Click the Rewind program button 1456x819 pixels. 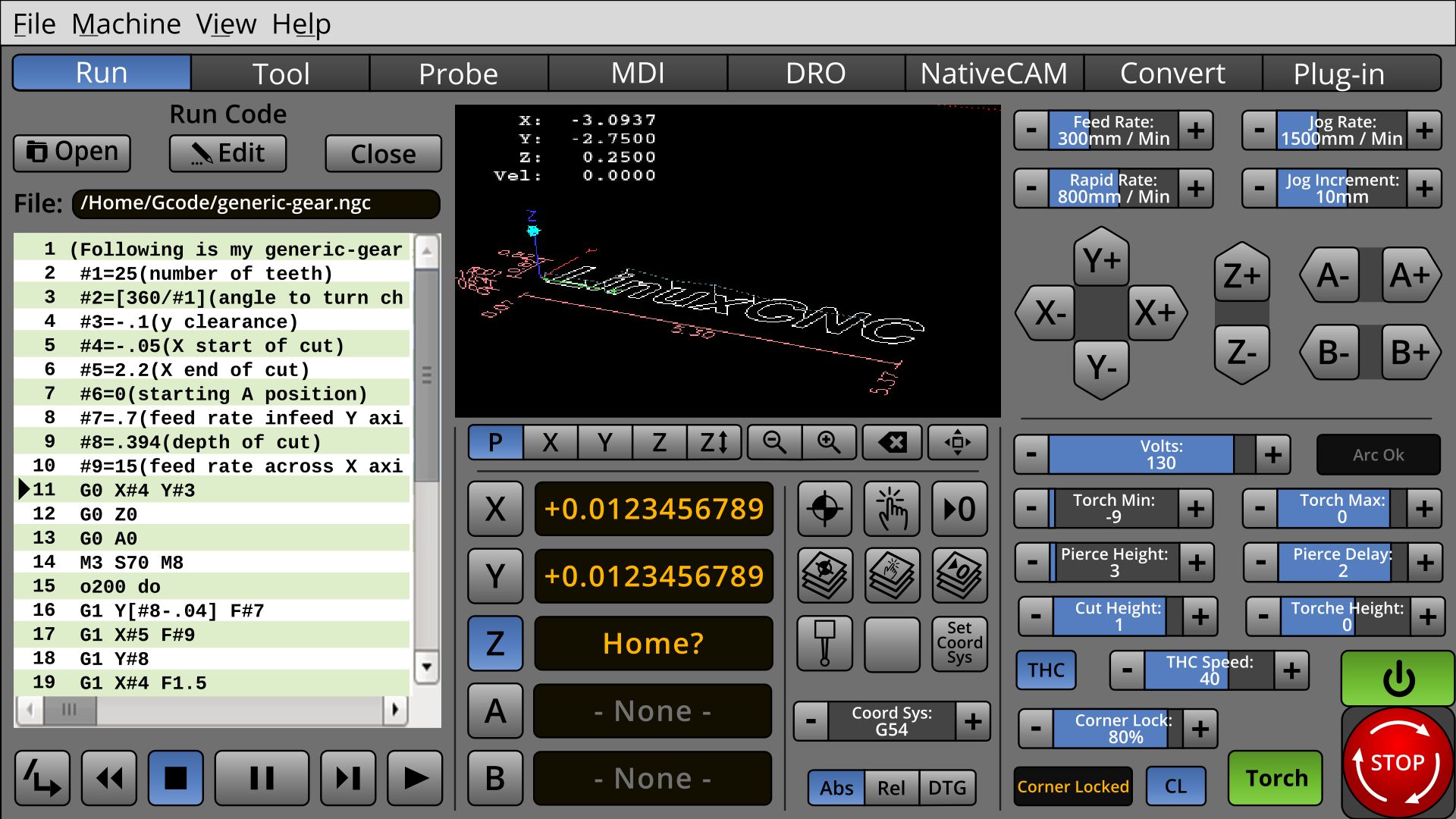point(109,777)
